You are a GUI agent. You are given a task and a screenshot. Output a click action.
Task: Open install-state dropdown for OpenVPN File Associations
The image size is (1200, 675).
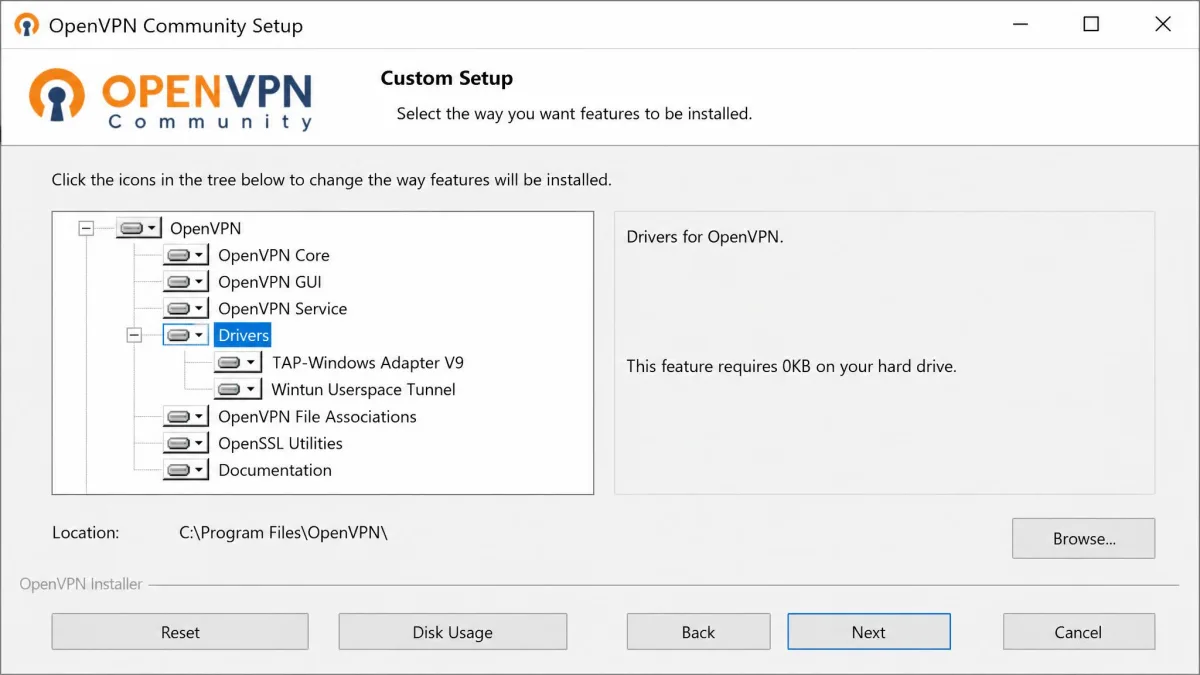point(186,416)
